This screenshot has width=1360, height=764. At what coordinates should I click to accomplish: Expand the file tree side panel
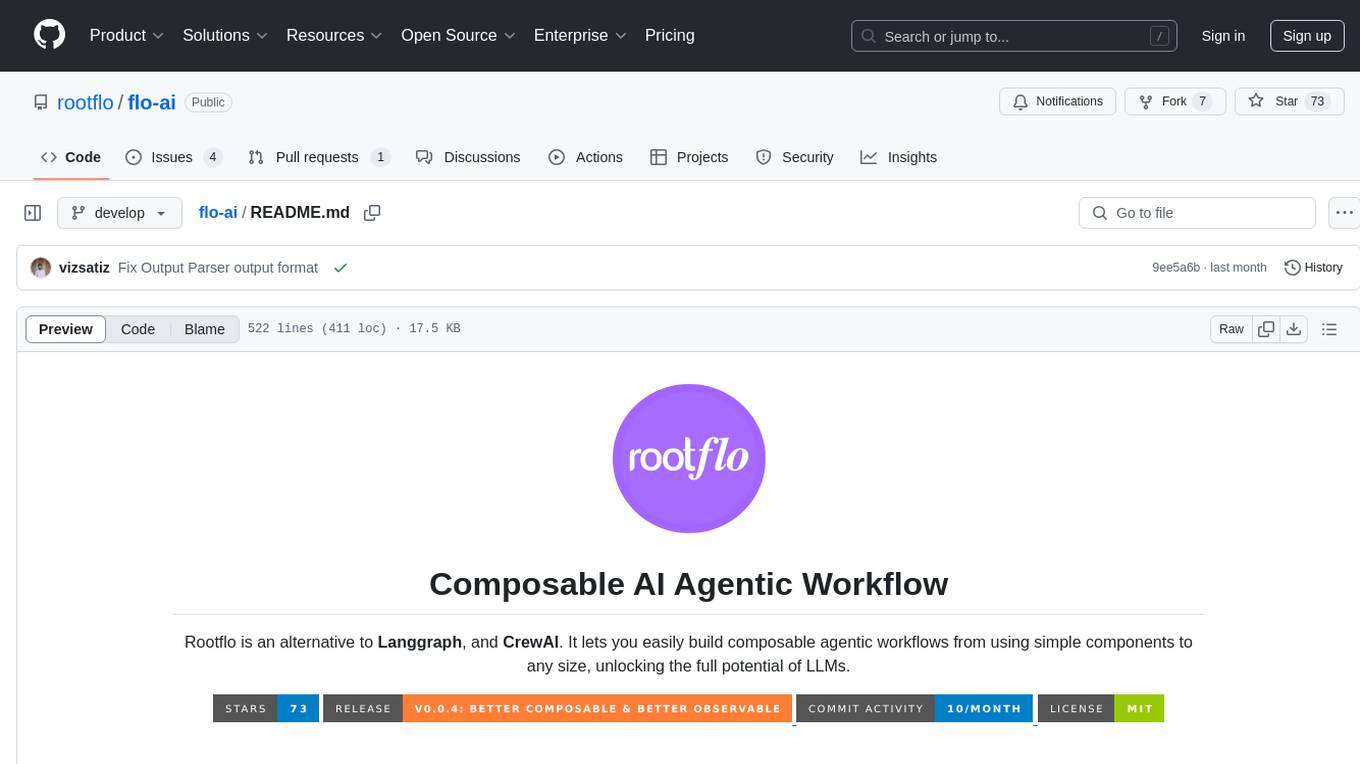click(33, 213)
